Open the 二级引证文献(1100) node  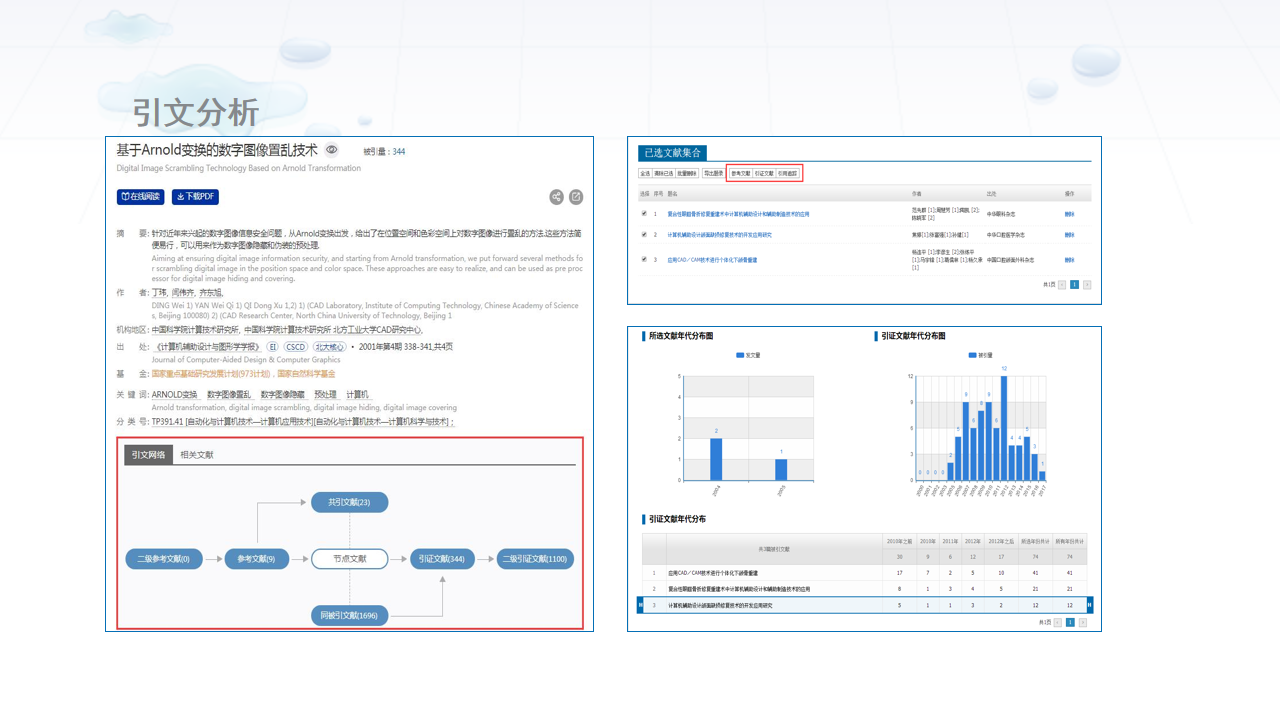point(535,559)
